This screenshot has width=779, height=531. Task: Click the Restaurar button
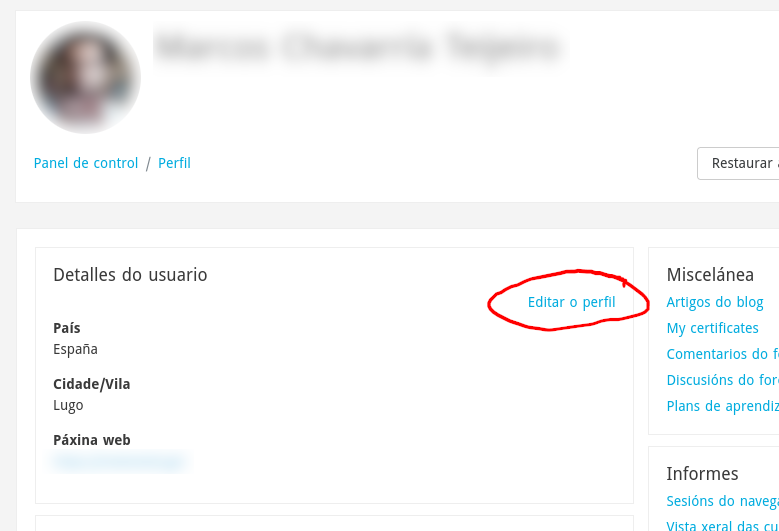pos(738,163)
